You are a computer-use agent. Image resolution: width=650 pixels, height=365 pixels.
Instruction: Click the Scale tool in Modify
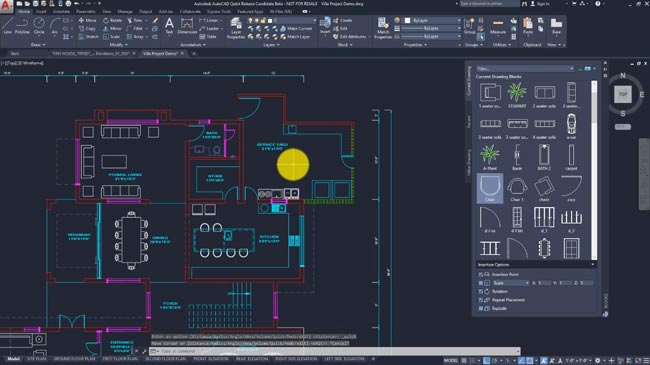(111, 36)
